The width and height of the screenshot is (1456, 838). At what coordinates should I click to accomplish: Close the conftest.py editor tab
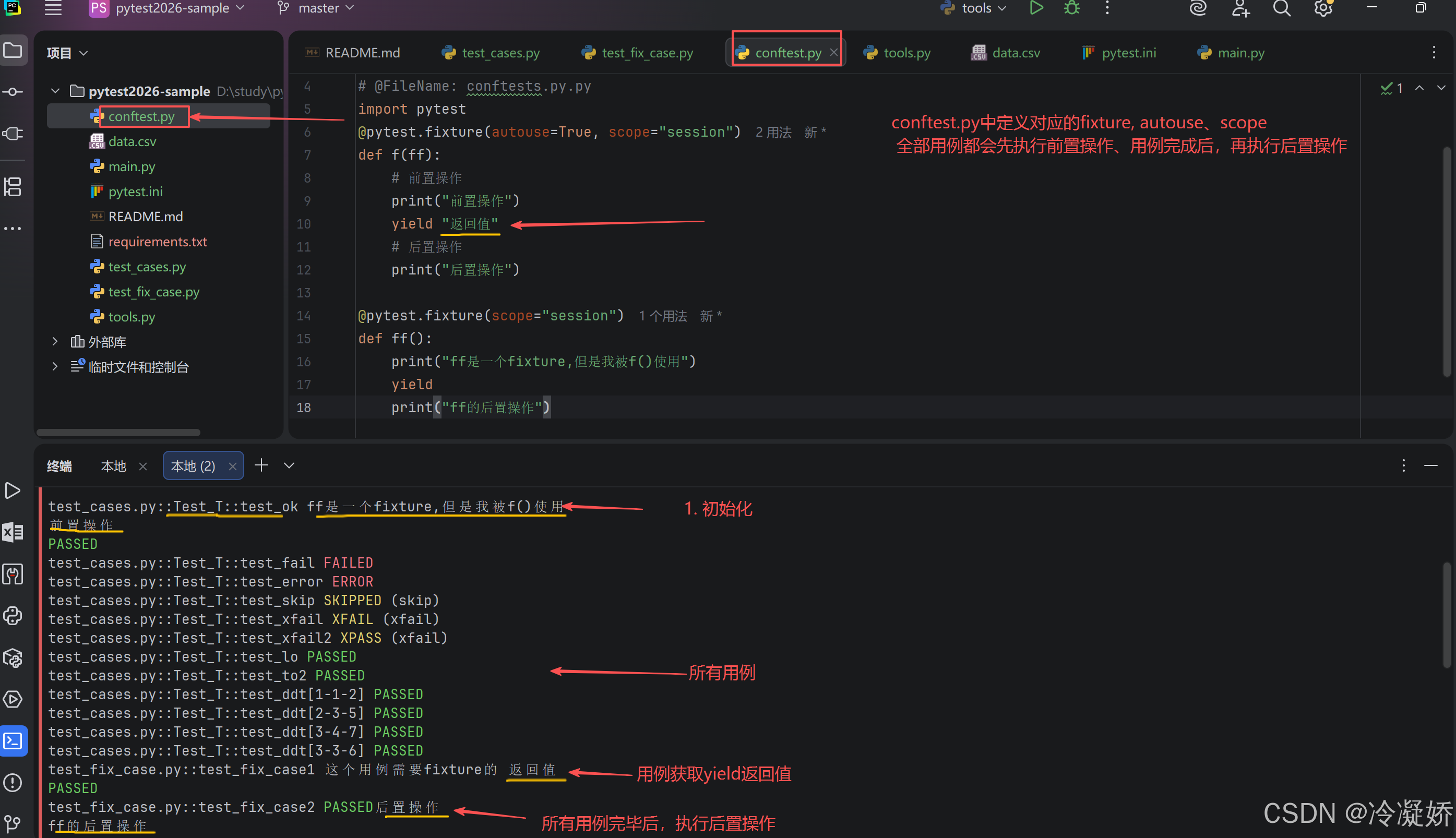coord(833,52)
